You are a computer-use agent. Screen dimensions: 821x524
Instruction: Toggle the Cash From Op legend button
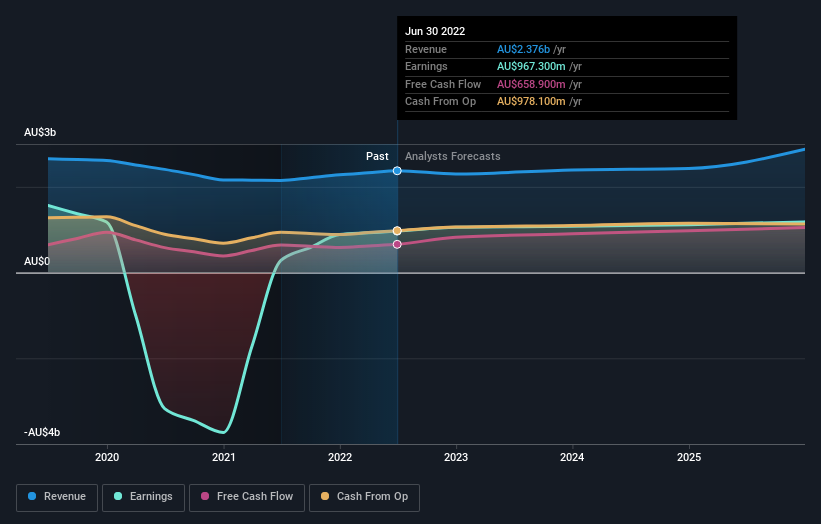364,497
